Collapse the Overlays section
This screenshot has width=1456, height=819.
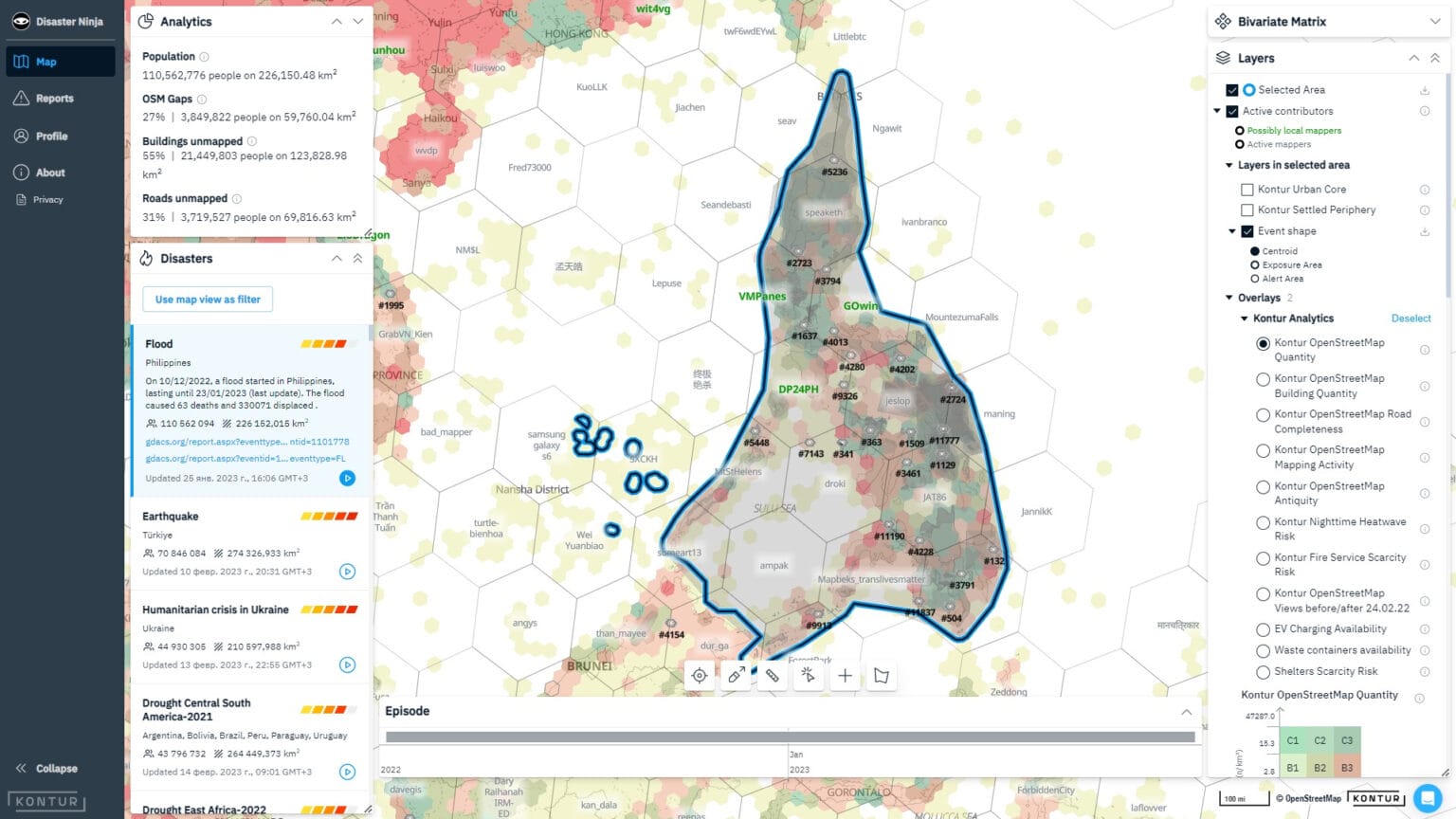click(x=1228, y=297)
